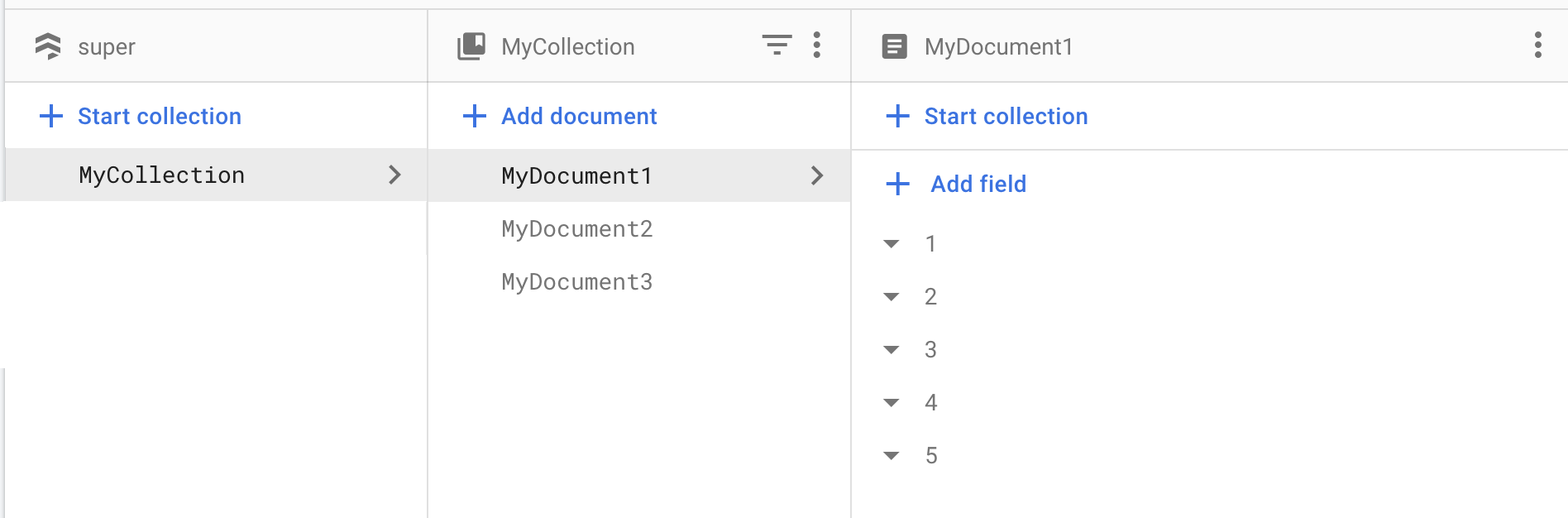
Task: Collapse field 3 disclosure triangle
Action: [892, 349]
